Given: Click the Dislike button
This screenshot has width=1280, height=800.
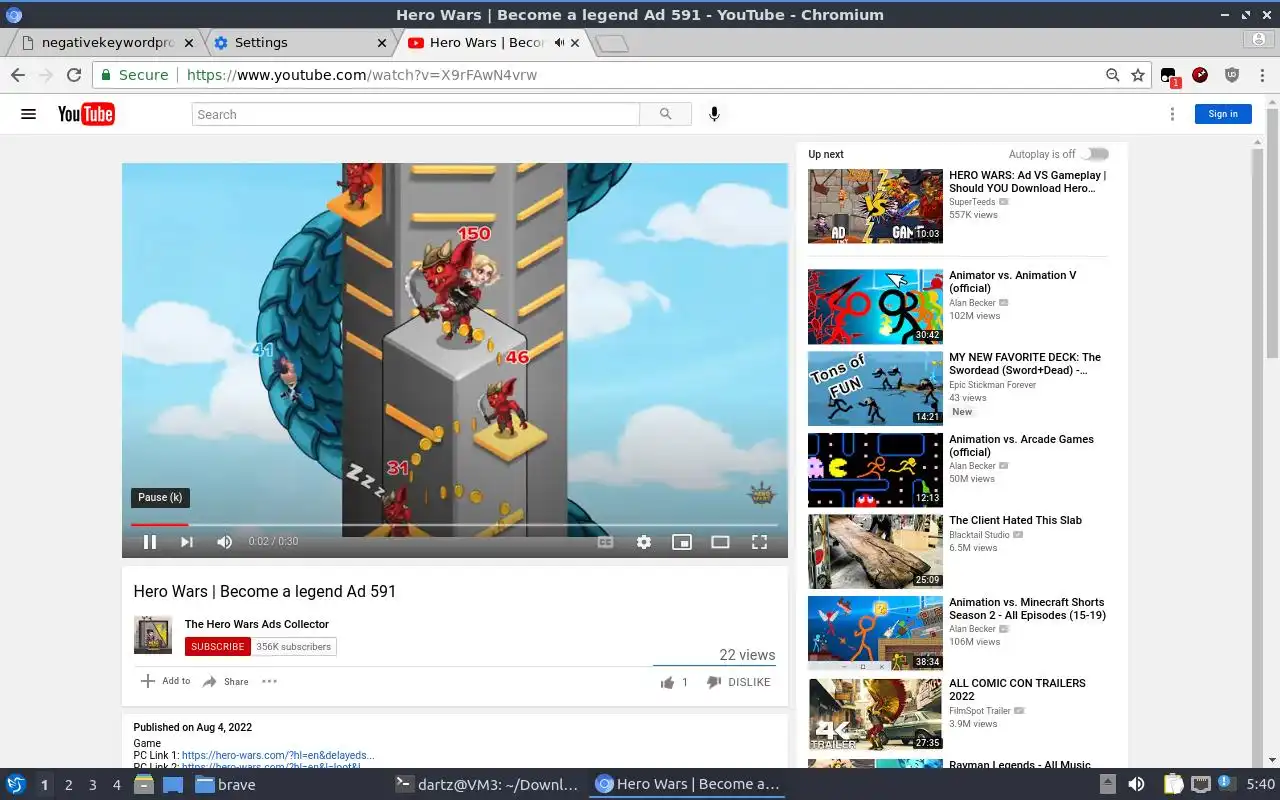Looking at the screenshot, I should click(739, 682).
